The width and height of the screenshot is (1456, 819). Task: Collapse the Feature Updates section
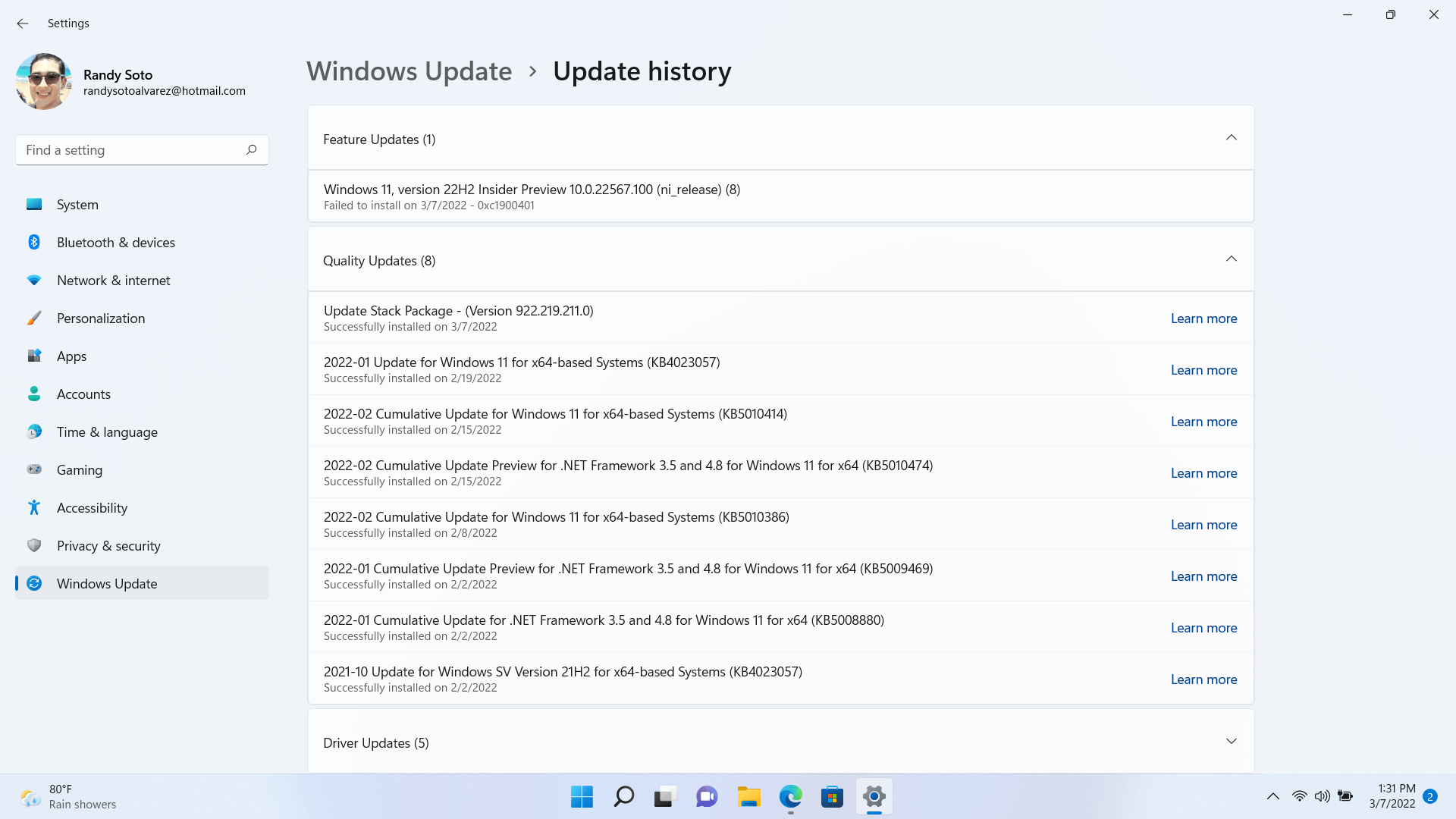point(1232,138)
